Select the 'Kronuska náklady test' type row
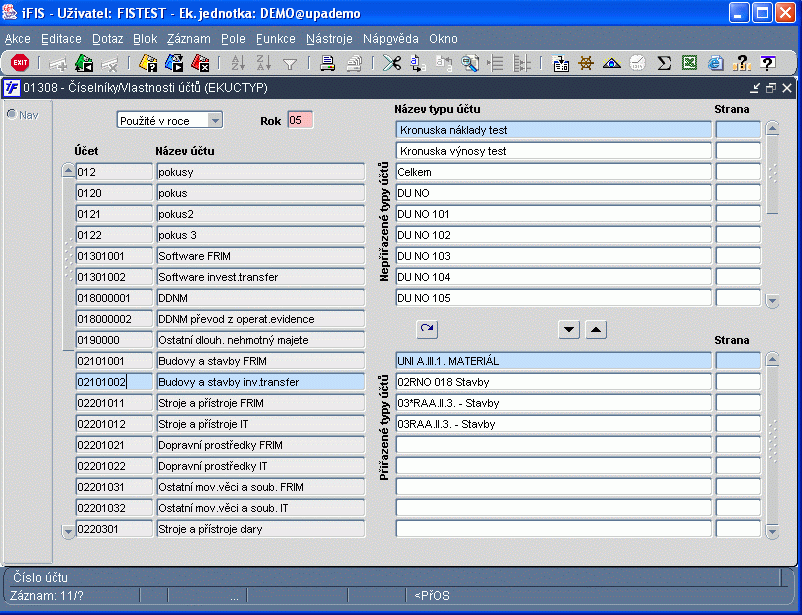 (x=553, y=130)
